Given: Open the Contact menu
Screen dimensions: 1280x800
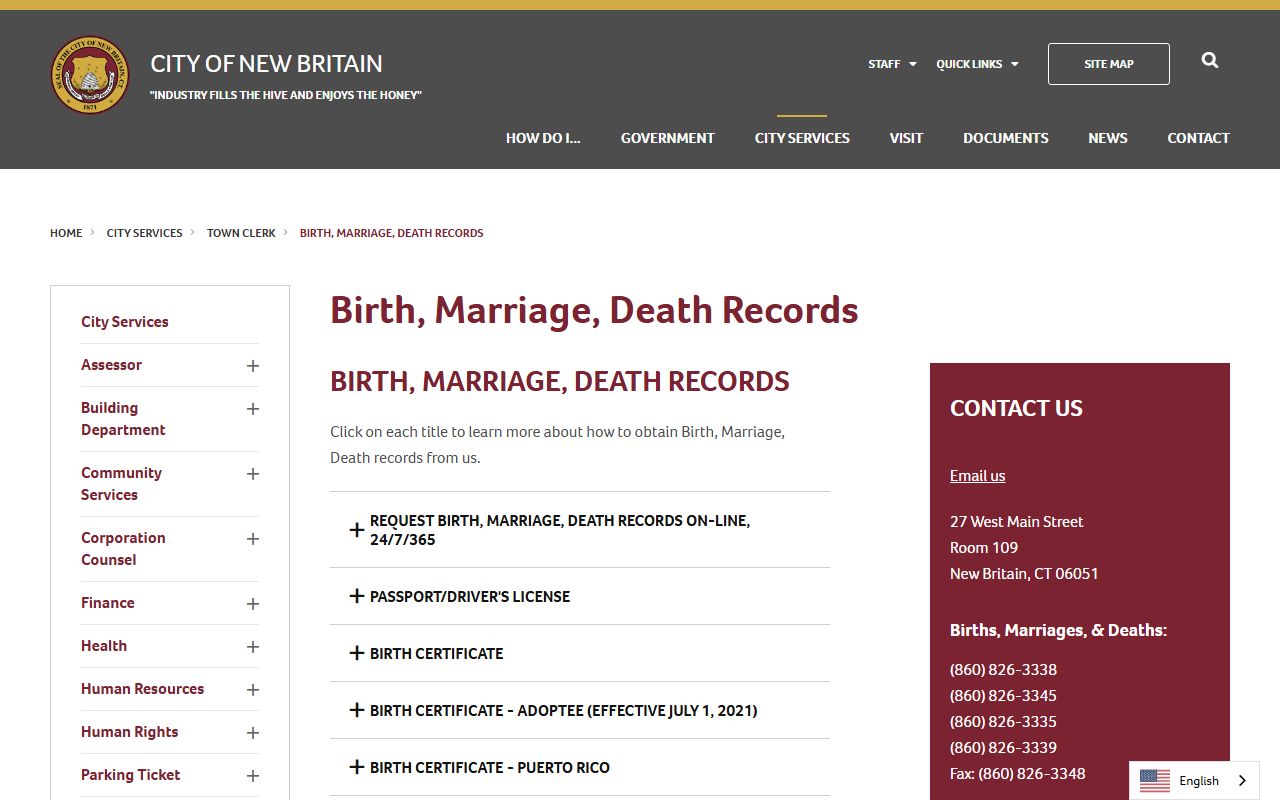Looking at the screenshot, I should (x=1198, y=138).
